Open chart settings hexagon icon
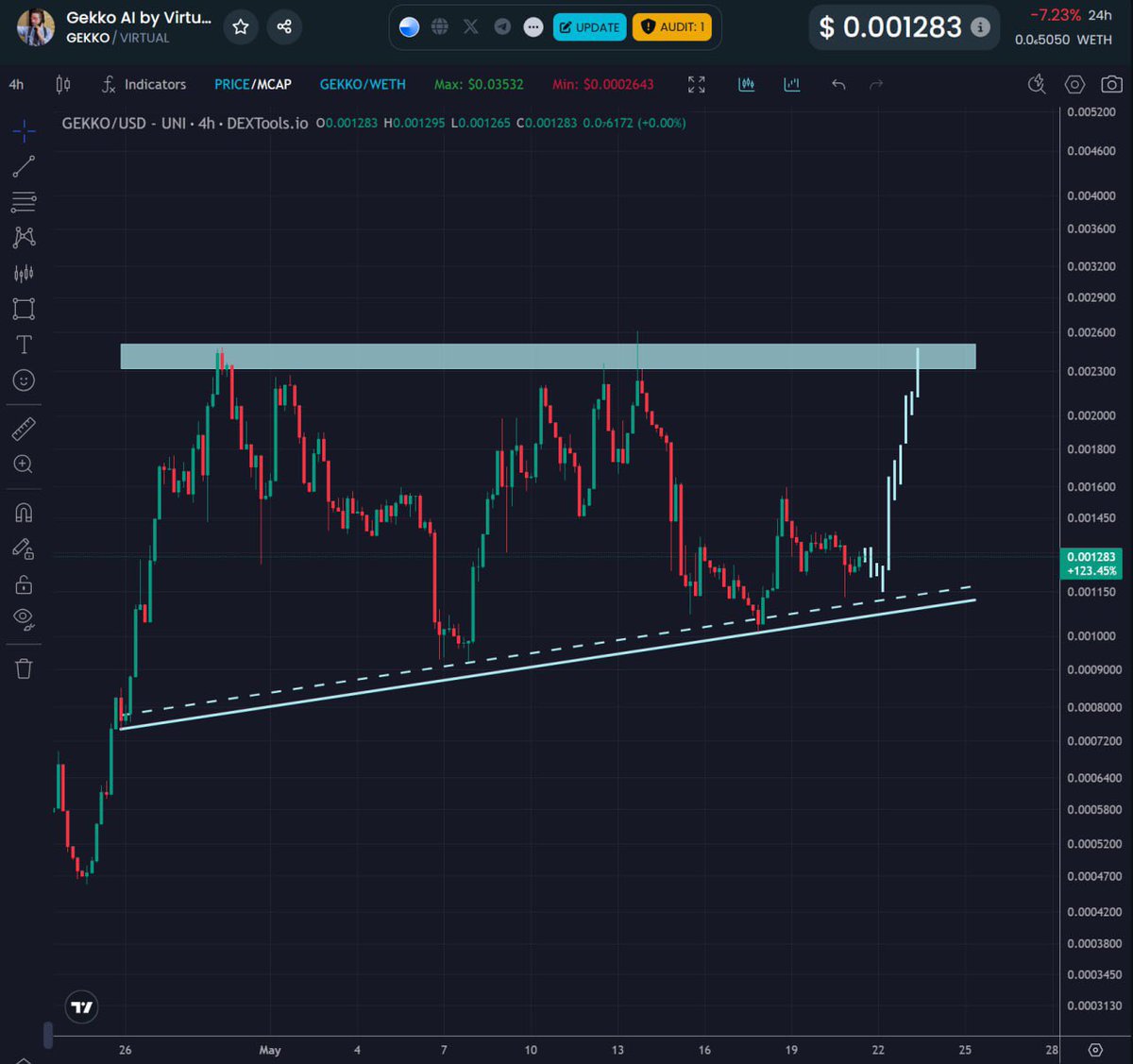The height and width of the screenshot is (1064, 1133). pos(1074,84)
